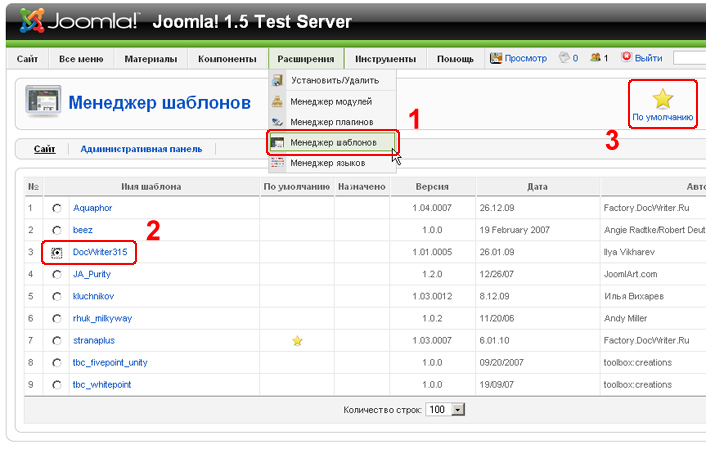Open the Сайт menu

coord(27,59)
